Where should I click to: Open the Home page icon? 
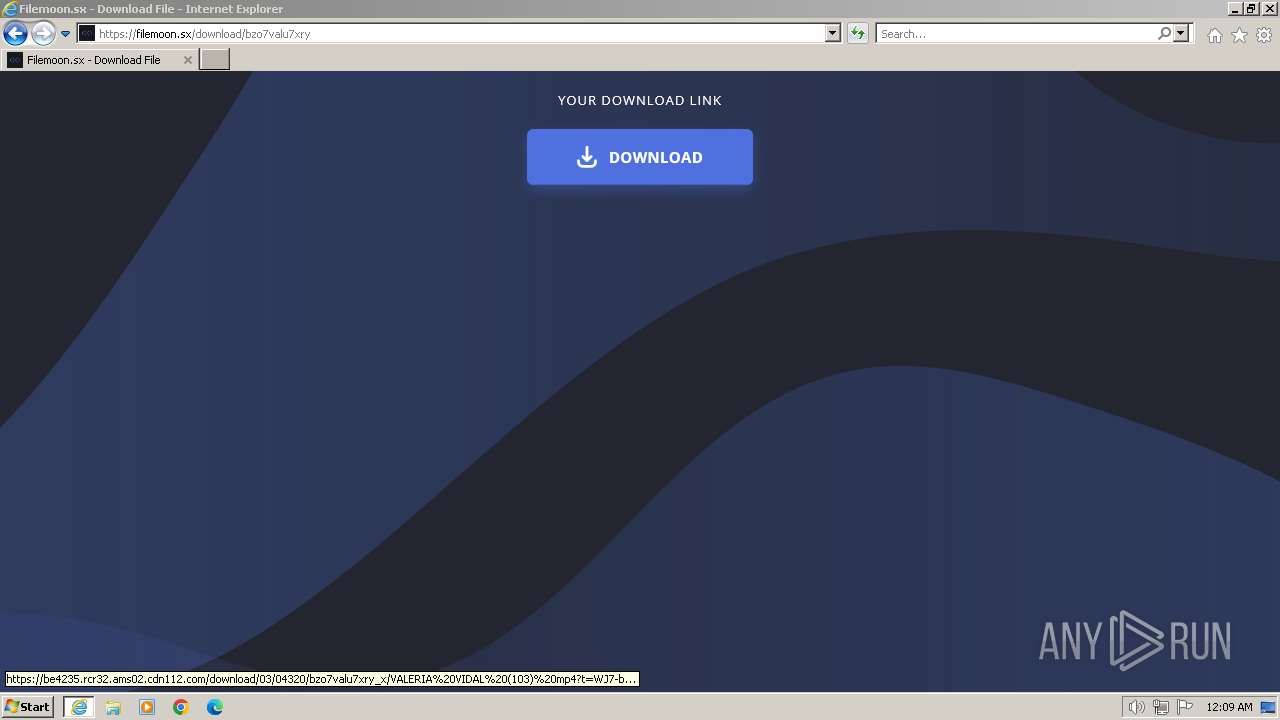point(1214,35)
